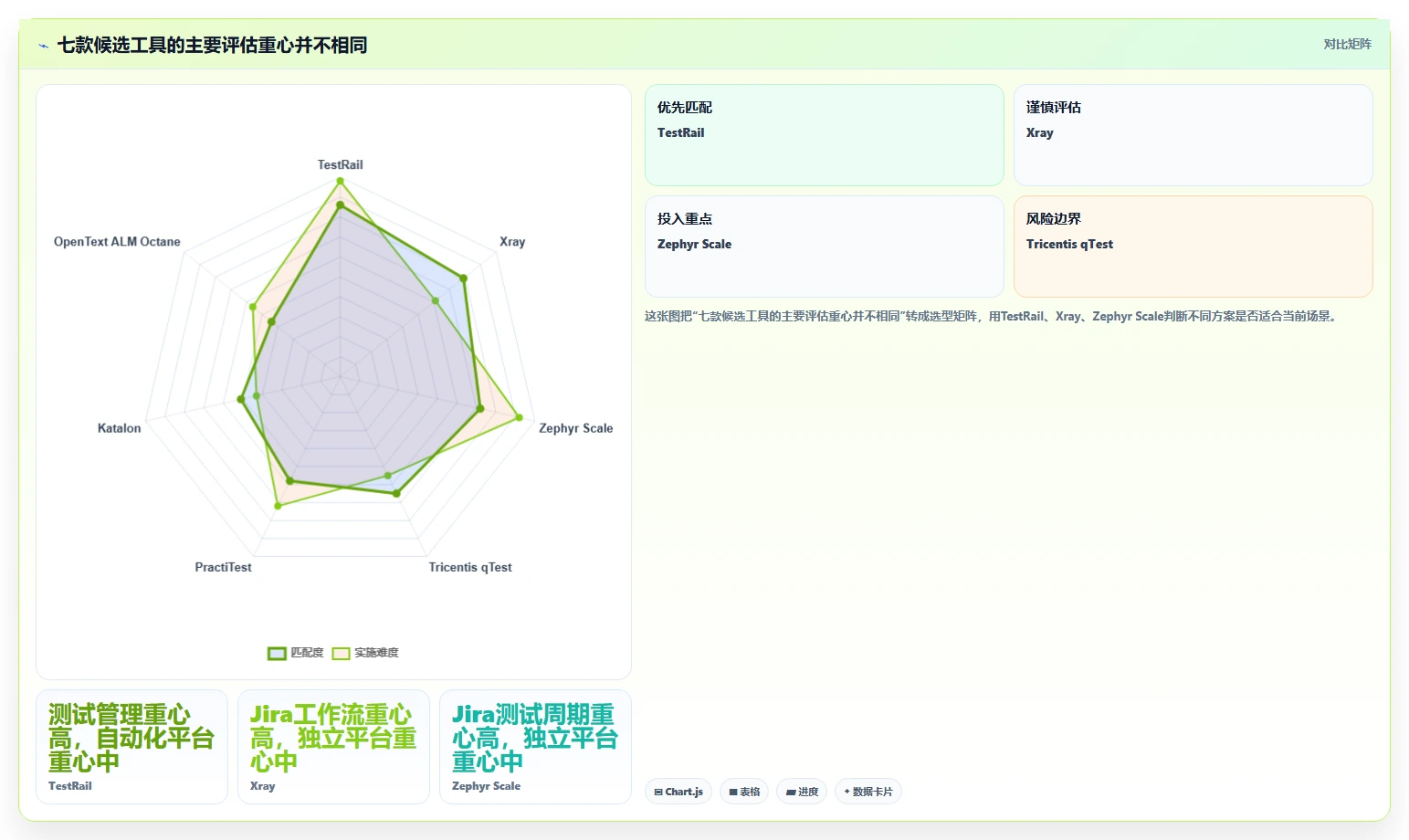Select the 优先匹配 card
Image resolution: width=1409 pixels, height=840 pixels.
(x=825, y=135)
